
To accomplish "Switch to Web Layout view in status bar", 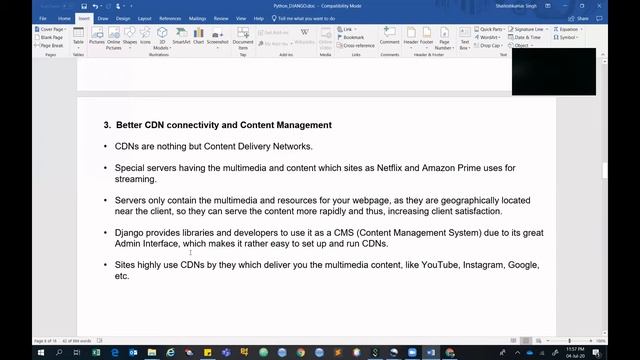I will click(x=539, y=340).
